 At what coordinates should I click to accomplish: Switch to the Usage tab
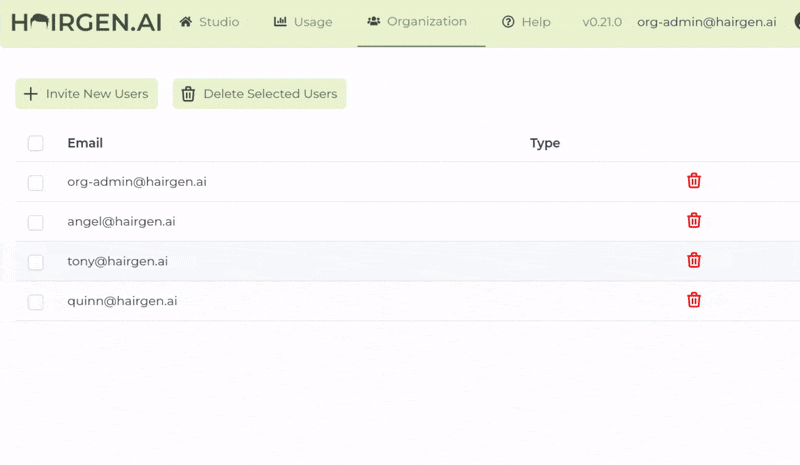[x=303, y=22]
